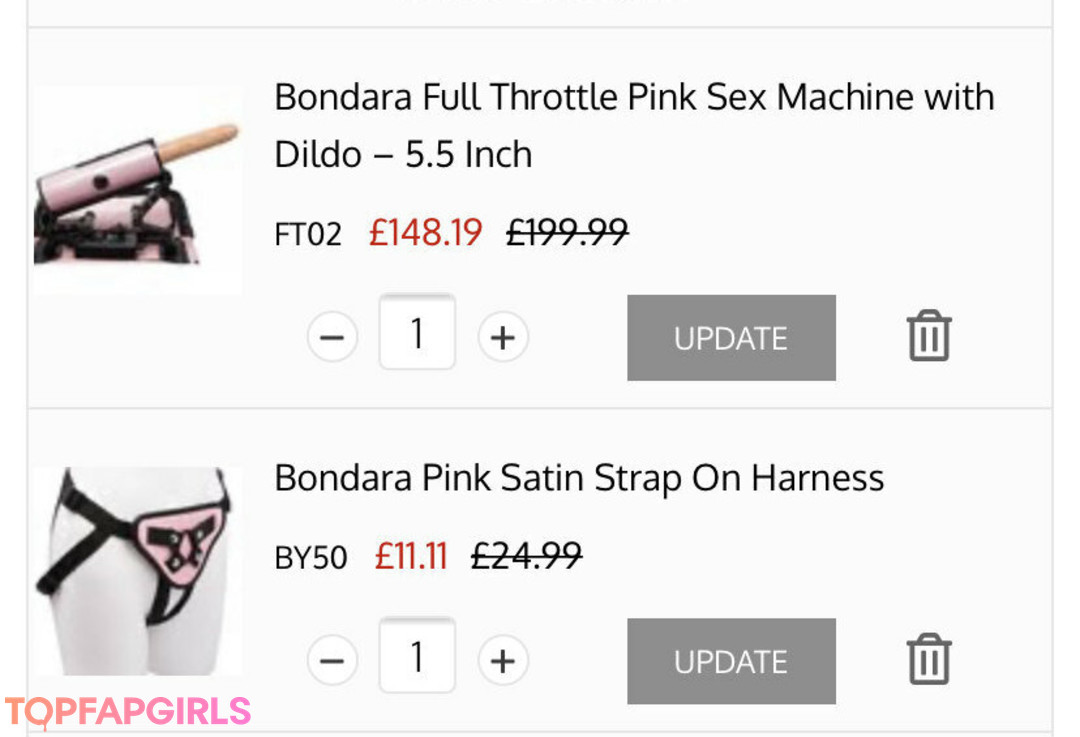
Task: Open Full Throttle Sex Machine product thumbnail
Action: point(137,190)
